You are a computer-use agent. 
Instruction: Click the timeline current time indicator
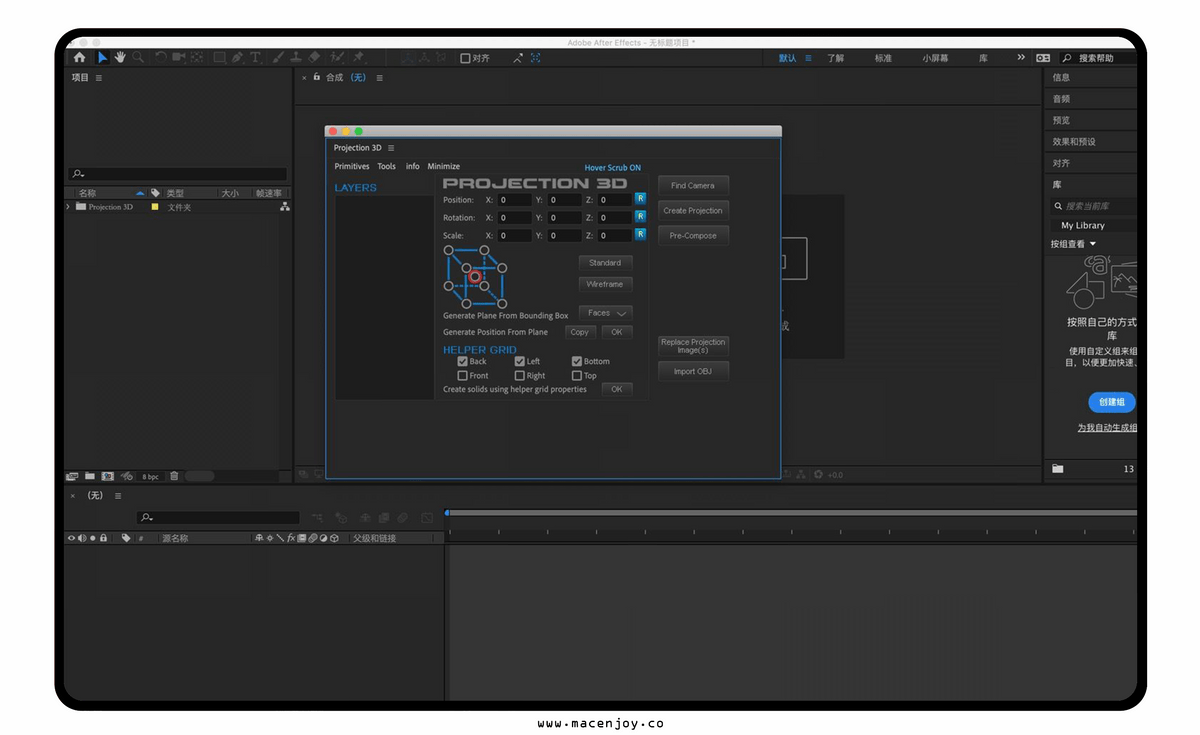coord(447,513)
